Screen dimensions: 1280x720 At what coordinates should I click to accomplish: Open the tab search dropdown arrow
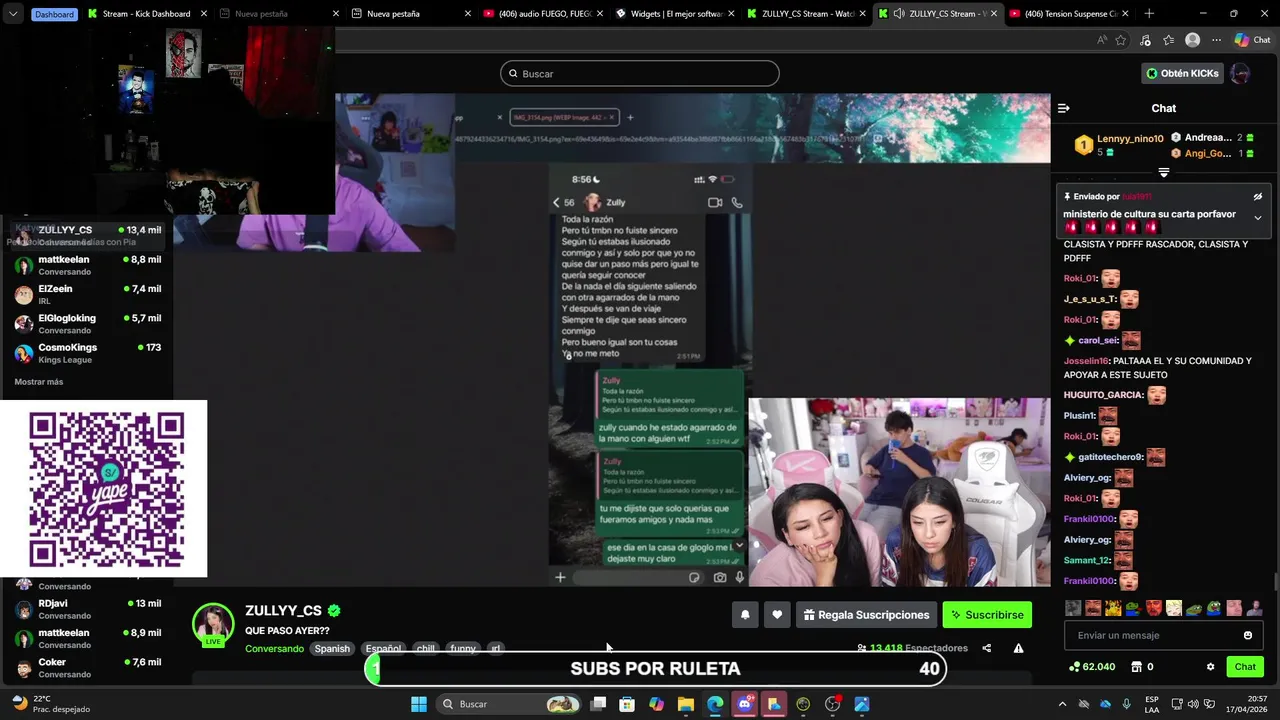pos(12,14)
